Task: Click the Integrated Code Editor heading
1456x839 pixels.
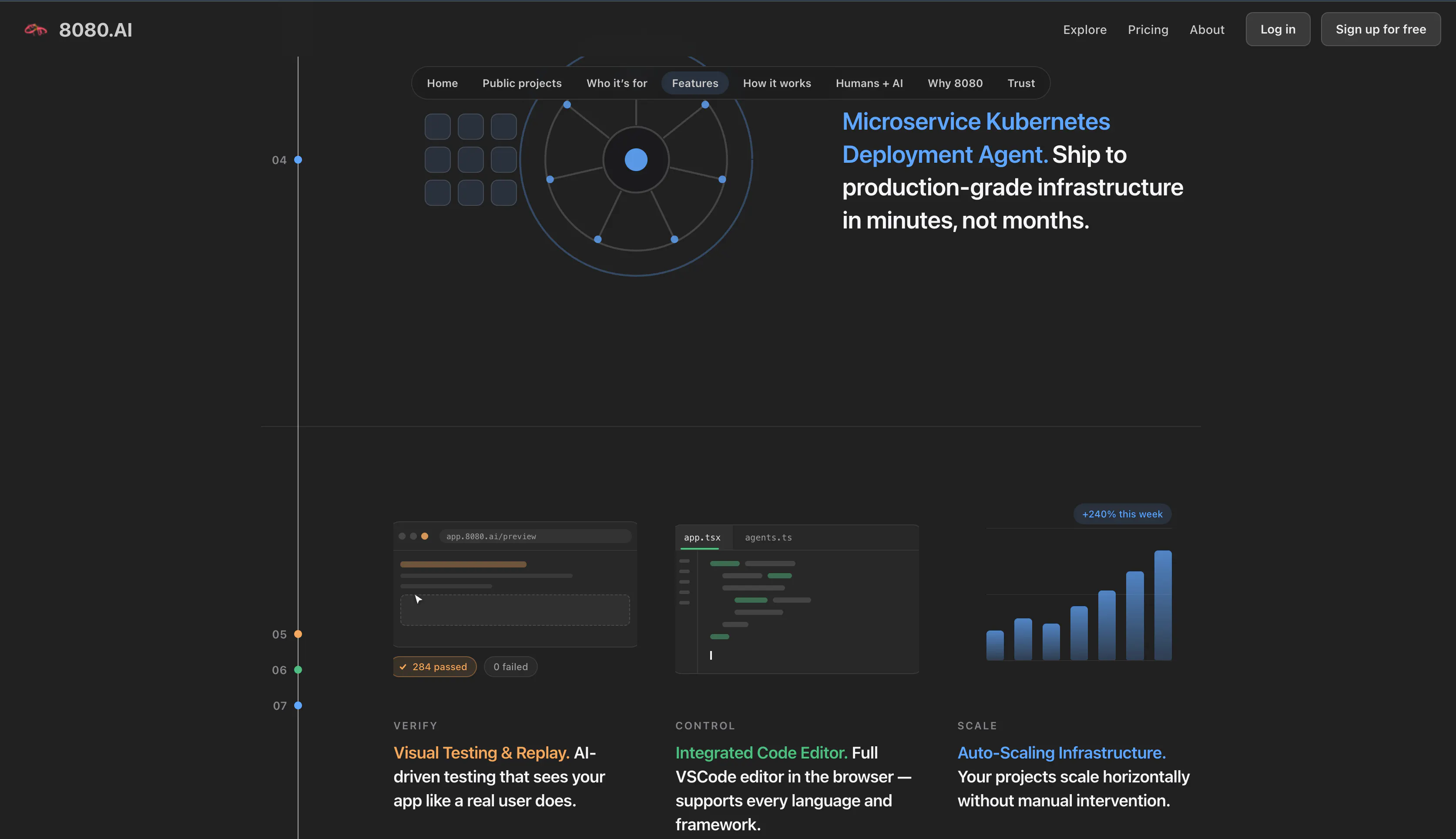Action: click(x=761, y=752)
